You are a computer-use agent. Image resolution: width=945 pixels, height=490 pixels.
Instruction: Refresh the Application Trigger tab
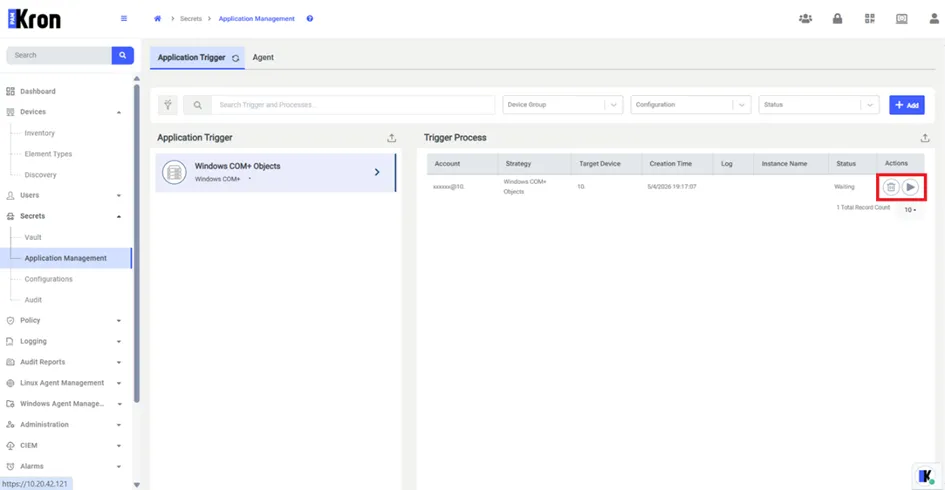click(x=236, y=58)
